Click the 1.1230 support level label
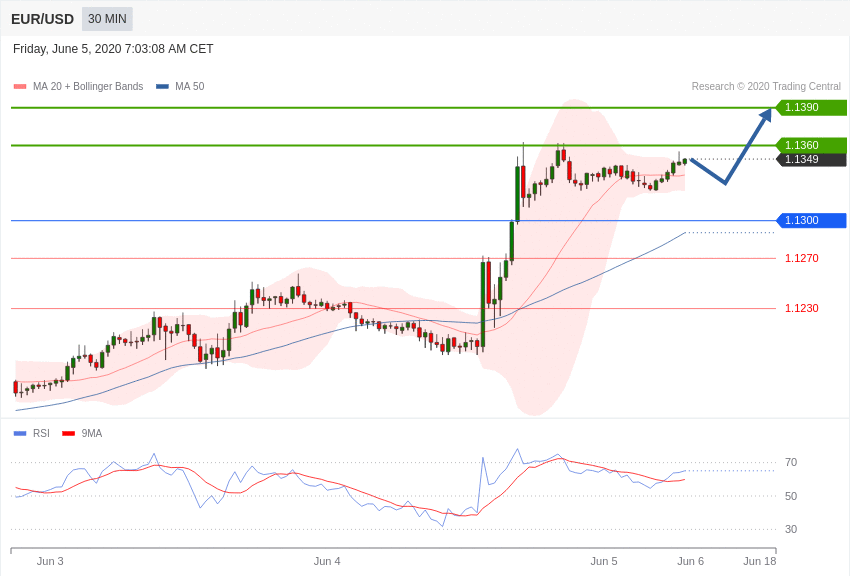 pos(802,308)
